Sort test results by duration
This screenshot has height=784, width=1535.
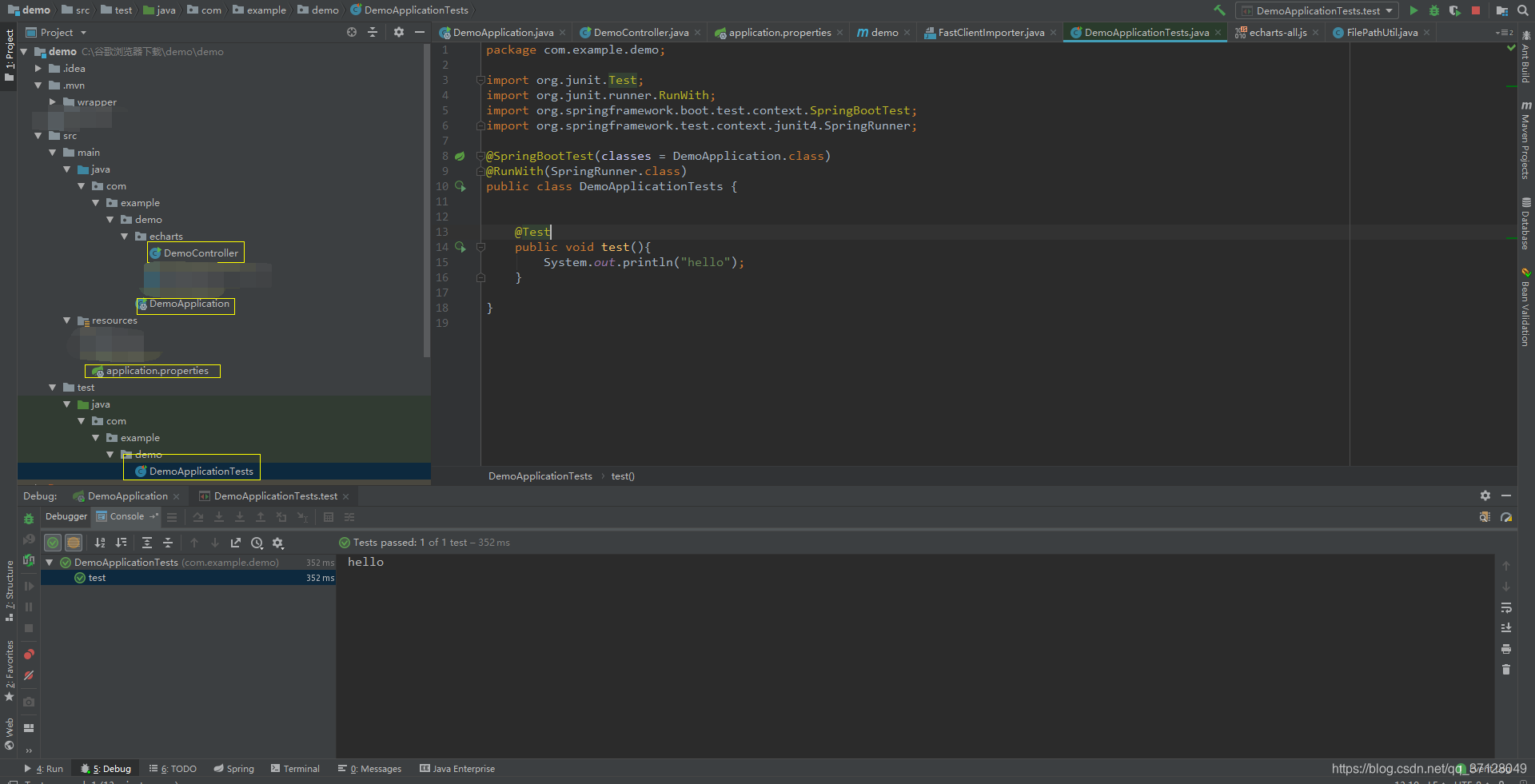122,543
